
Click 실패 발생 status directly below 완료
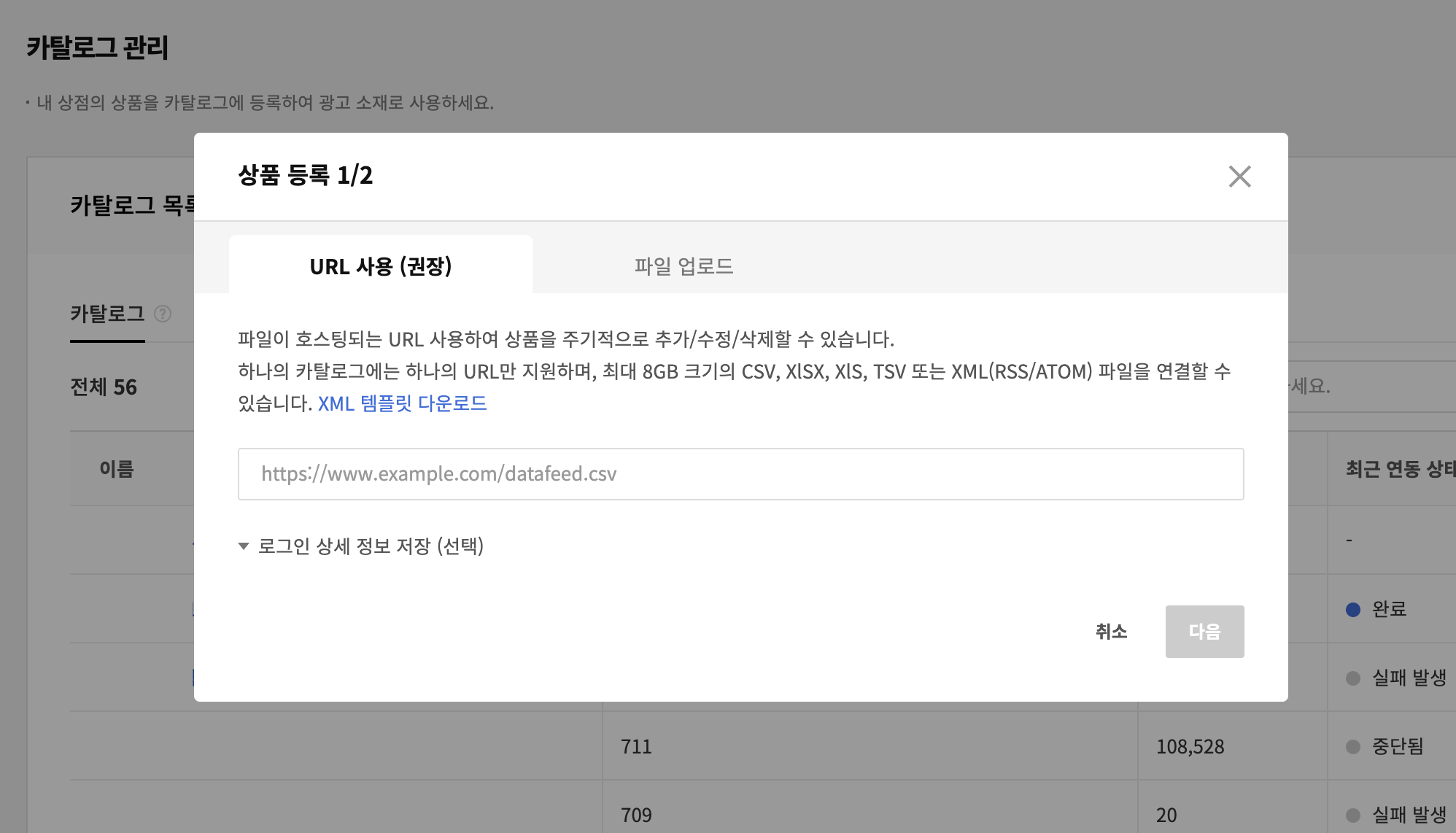[1409, 678]
